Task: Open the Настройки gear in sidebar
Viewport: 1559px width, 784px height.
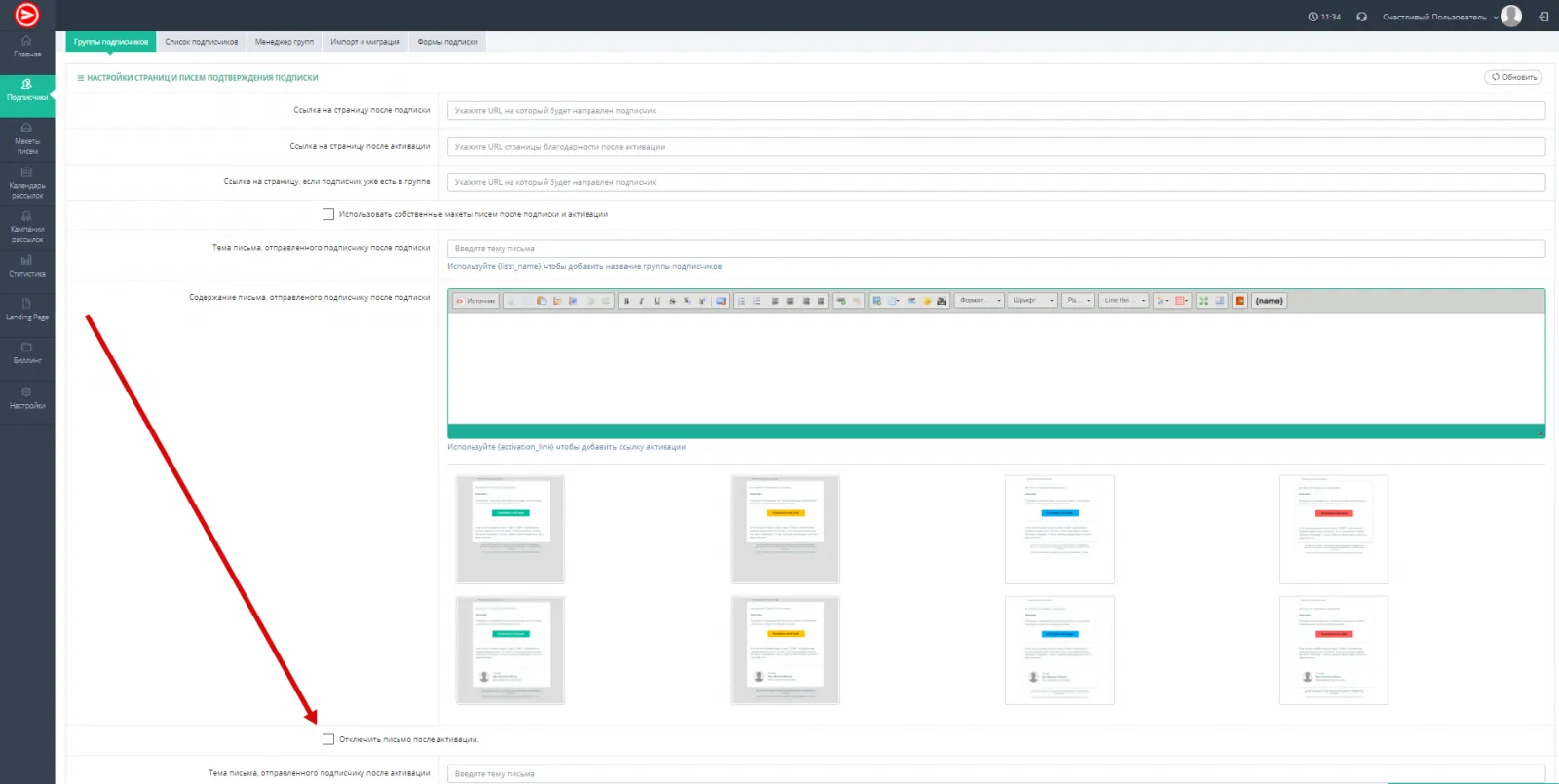Action: tap(27, 397)
